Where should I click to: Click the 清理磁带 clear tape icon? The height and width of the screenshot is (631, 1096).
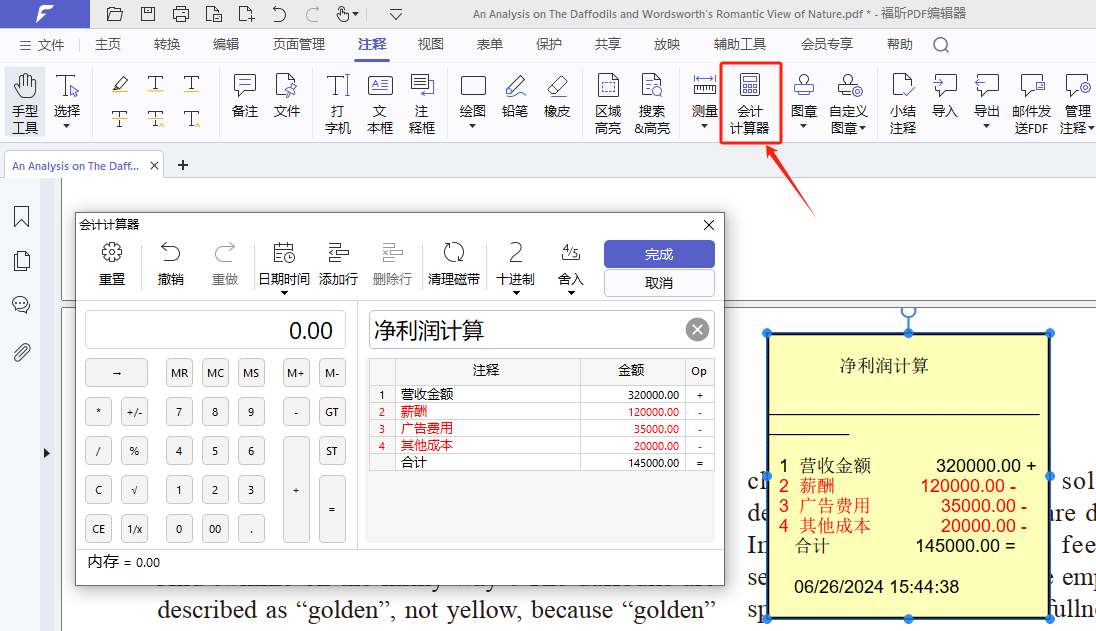coord(453,264)
